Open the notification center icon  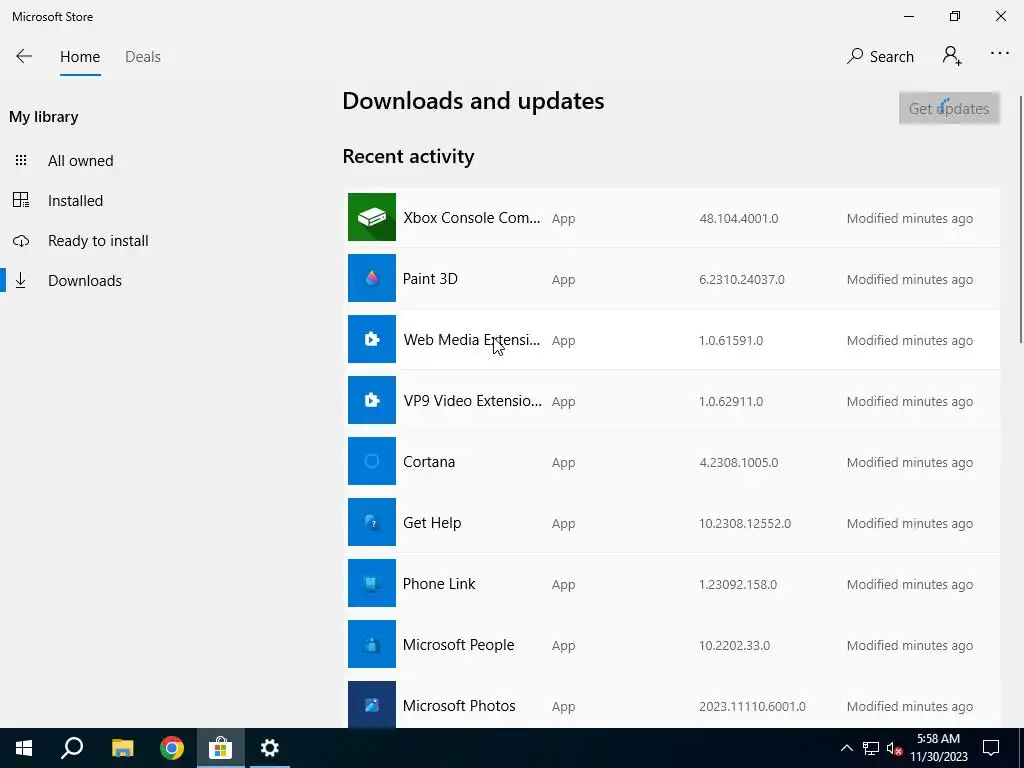pyautogui.click(x=991, y=748)
